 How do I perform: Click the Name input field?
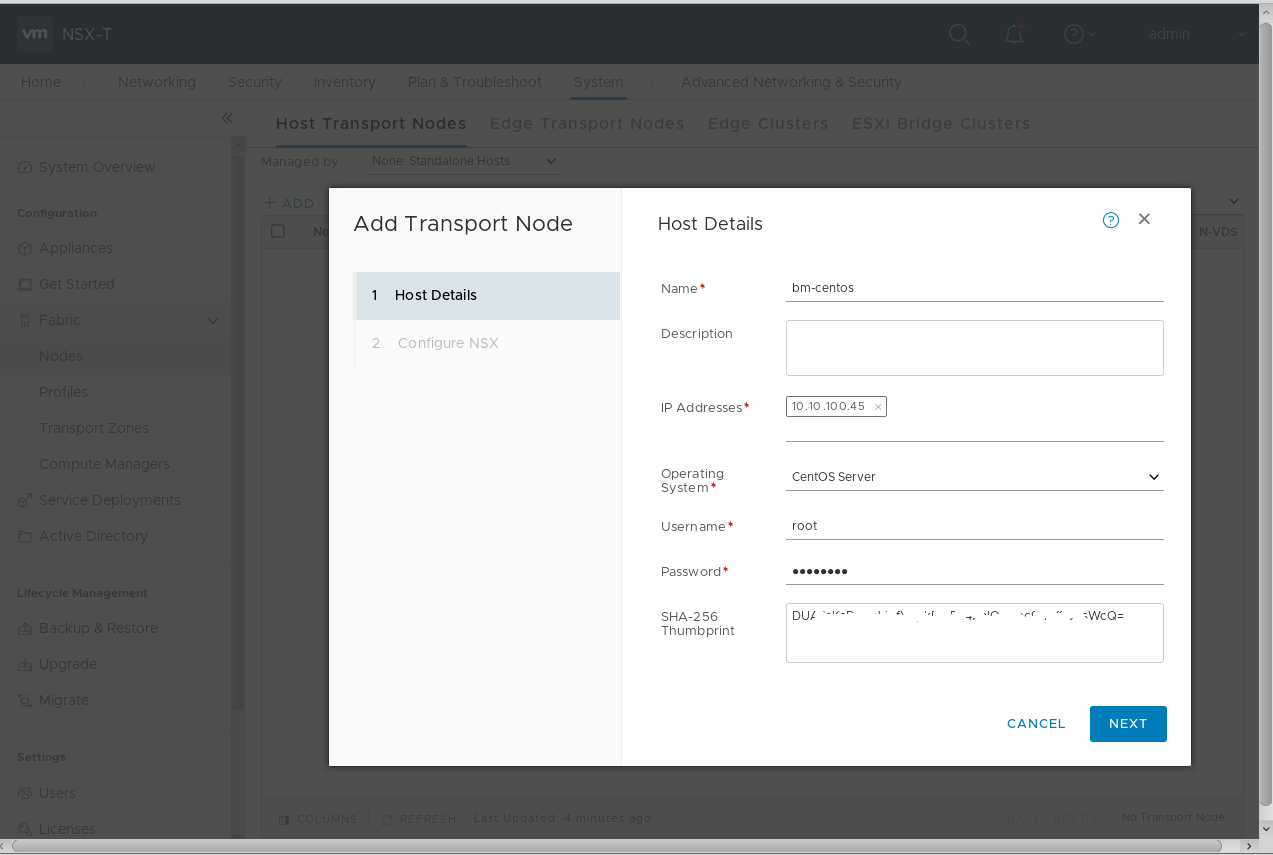tap(975, 288)
